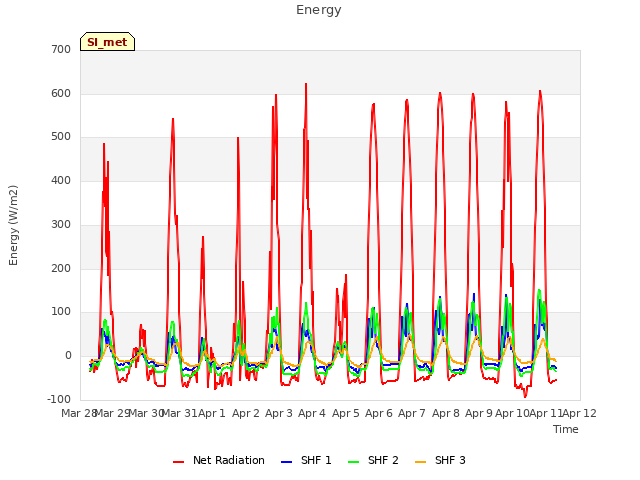Viewport: 640px width, 480px height.
Task: Click the Apr 2 x-axis date label
Action: coord(246,413)
